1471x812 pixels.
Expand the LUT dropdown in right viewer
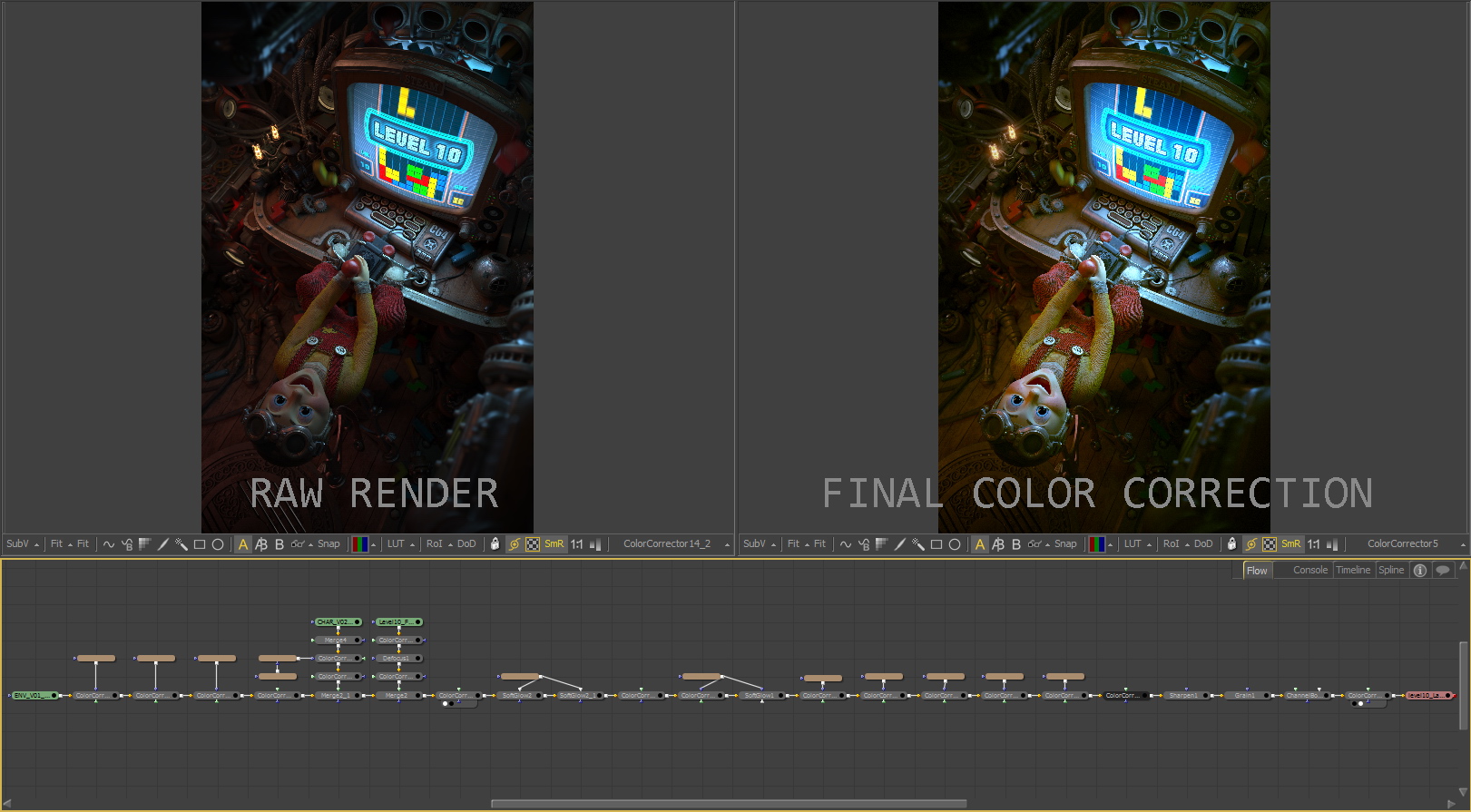(x=1137, y=544)
